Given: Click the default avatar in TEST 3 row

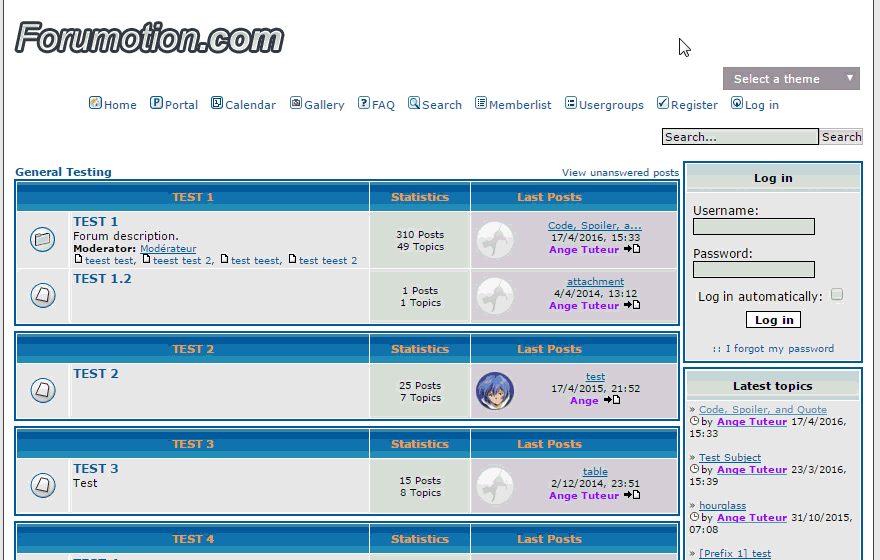Looking at the screenshot, I should 495,485.
